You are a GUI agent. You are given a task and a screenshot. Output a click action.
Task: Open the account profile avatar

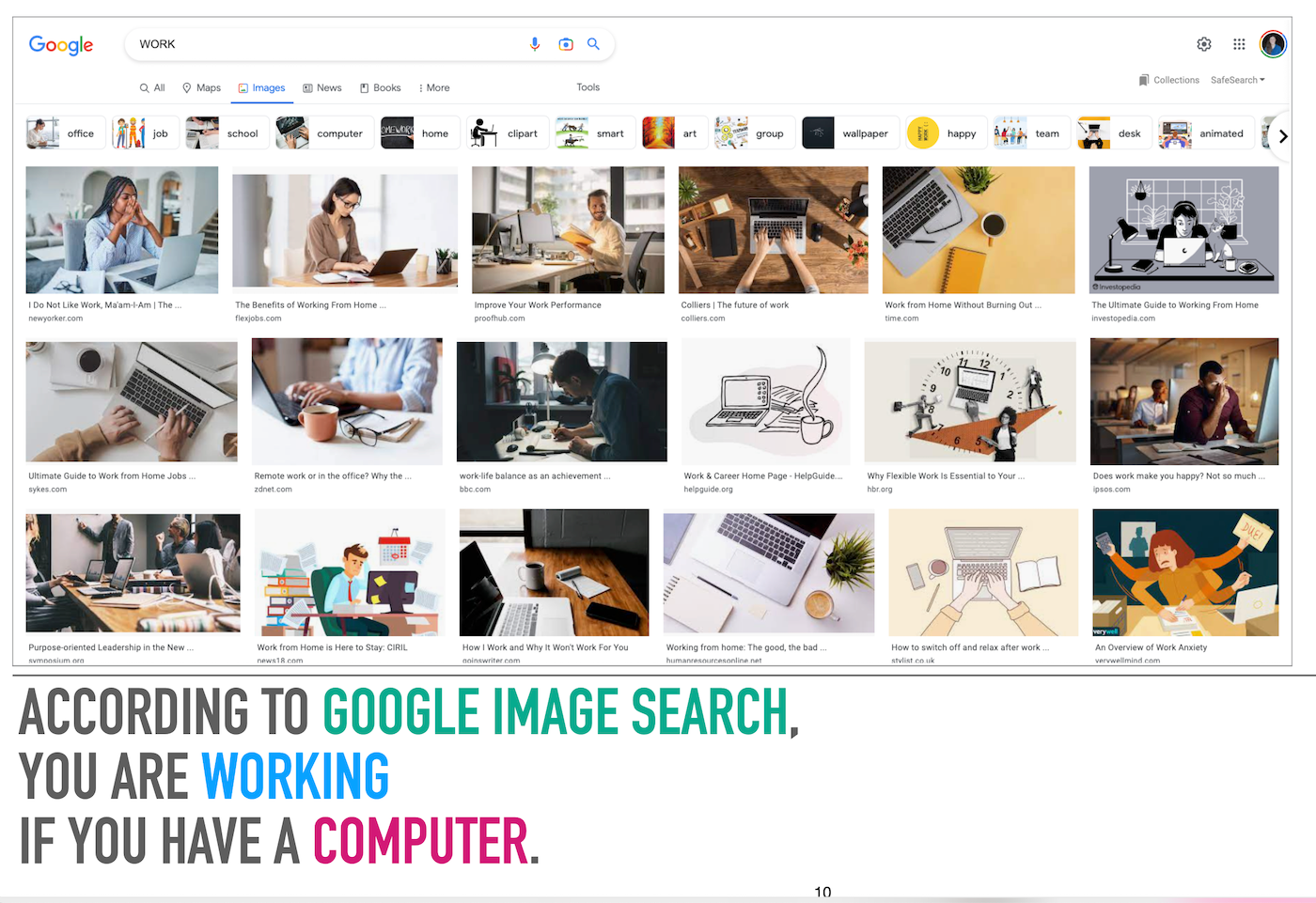pyautogui.click(x=1273, y=43)
